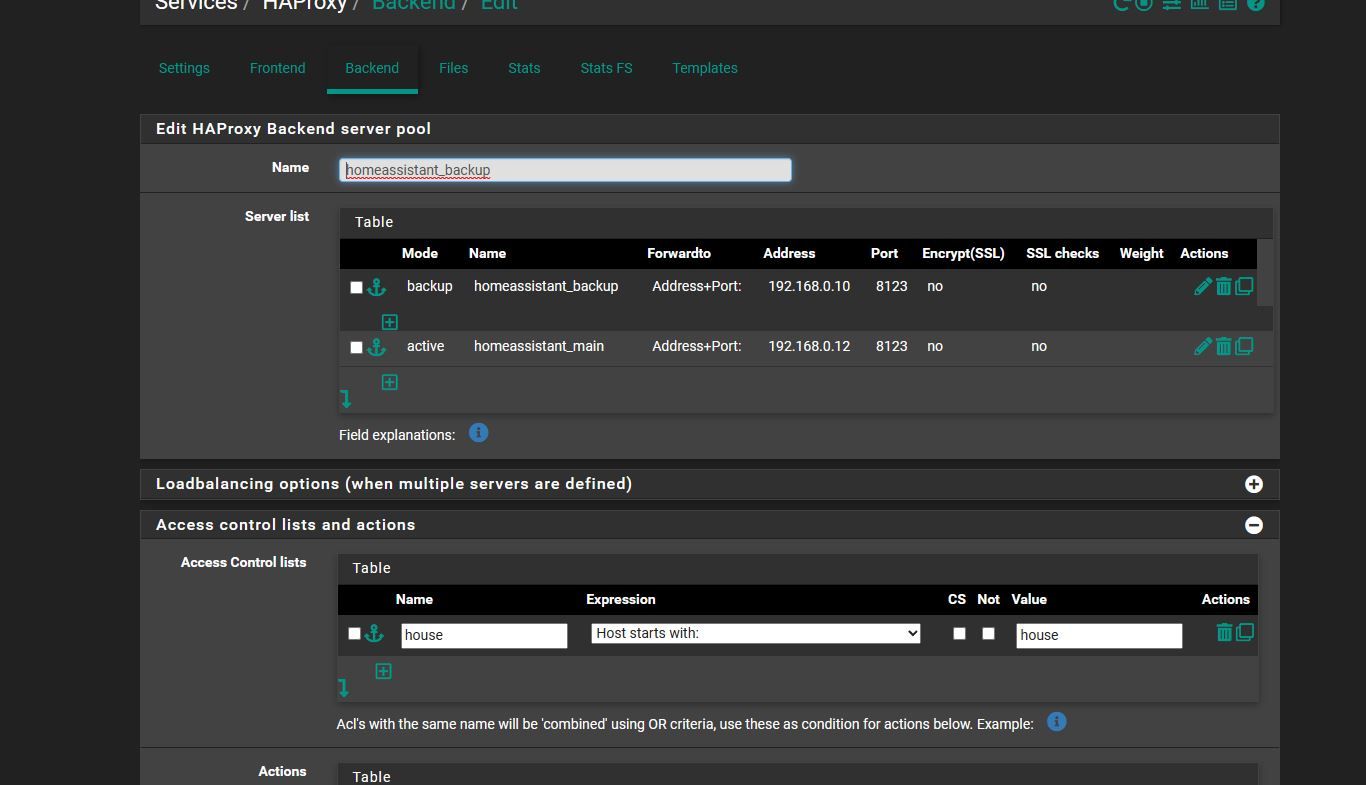The width and height of the screenshot is (1366, 785).
Task: Show Field explanations info icon
Action: (x=479, y=433)
